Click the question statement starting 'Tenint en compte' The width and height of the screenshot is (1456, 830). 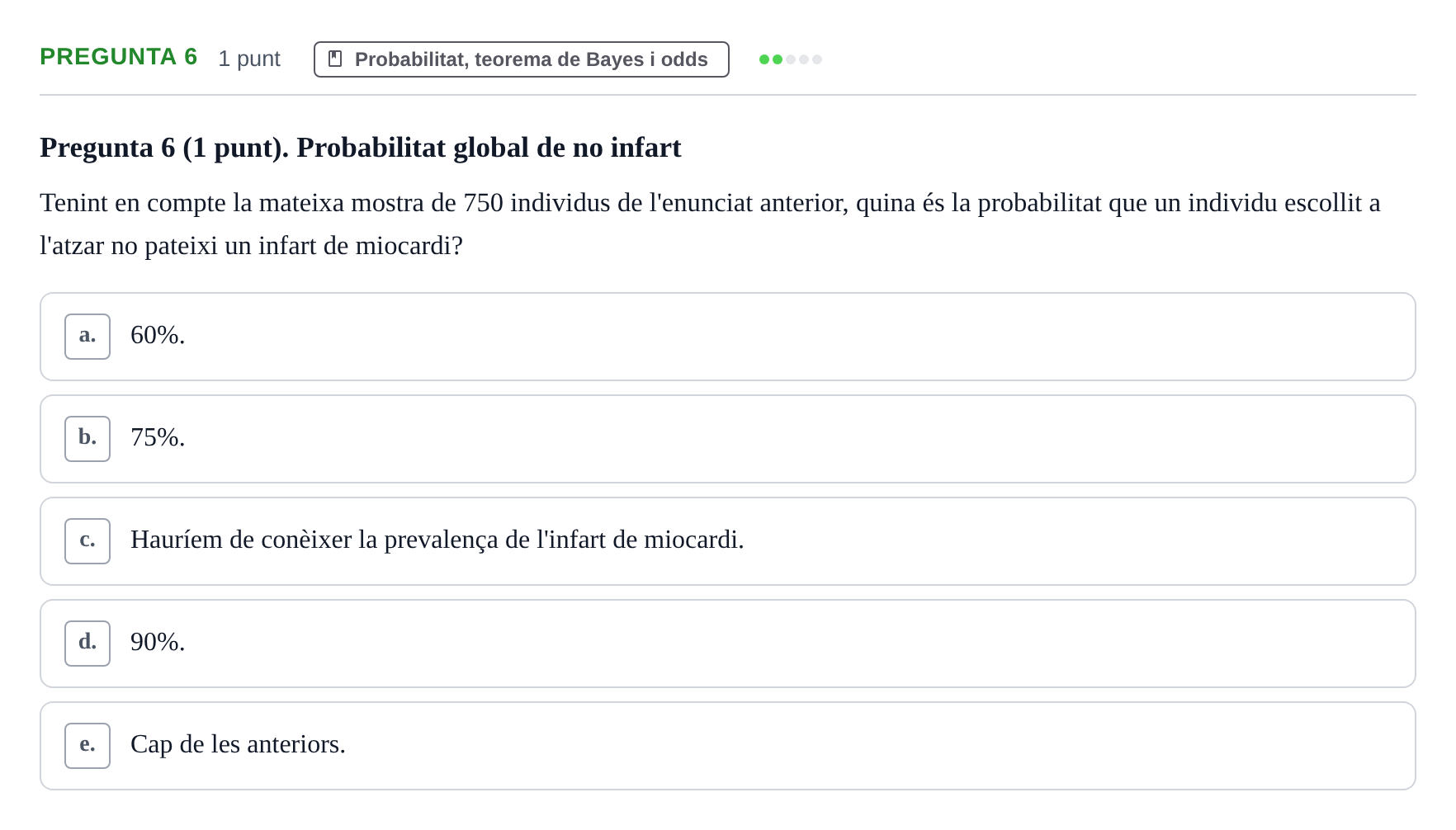pos(710,224)
